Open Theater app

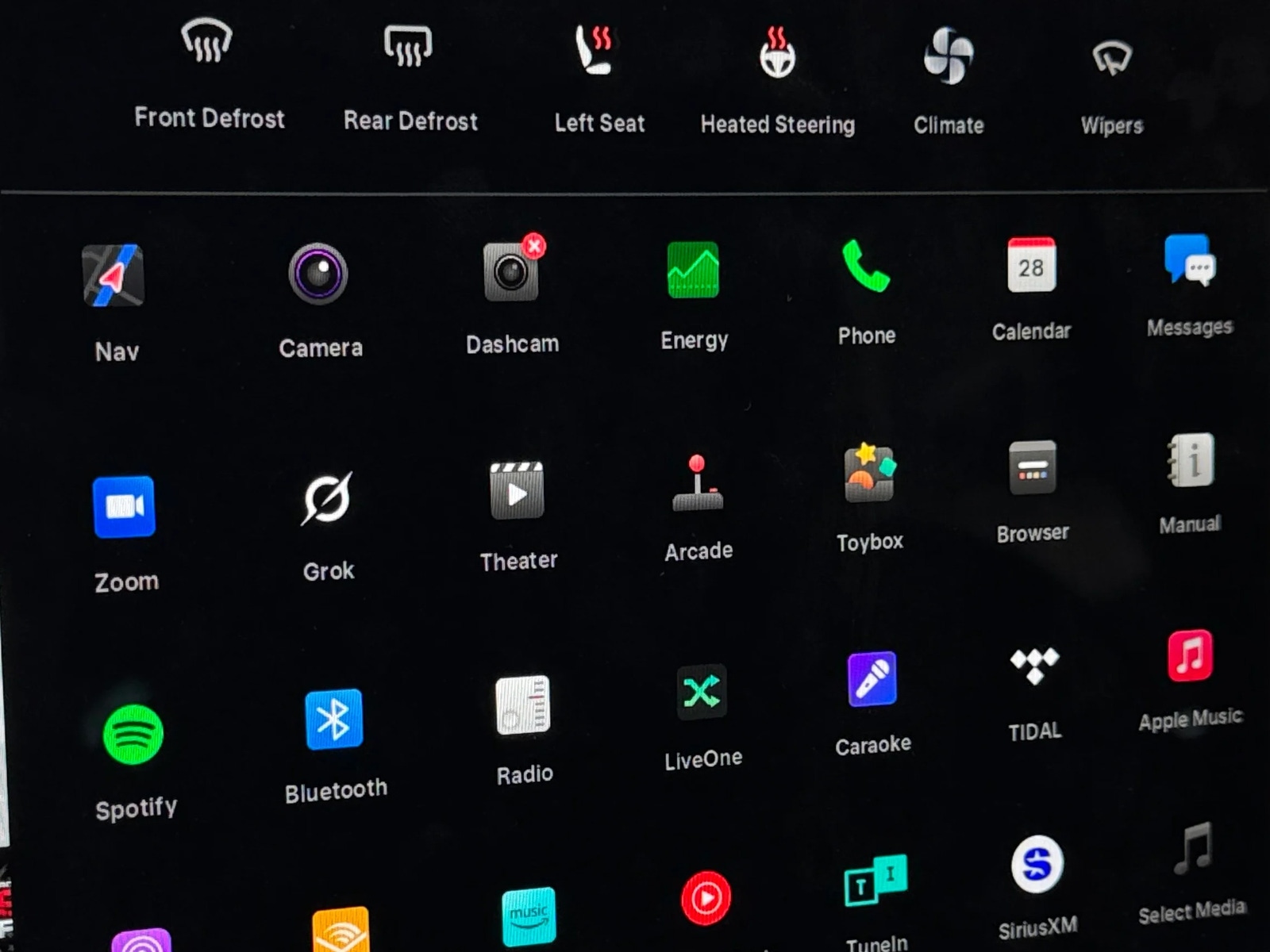(x=517, y=491)
